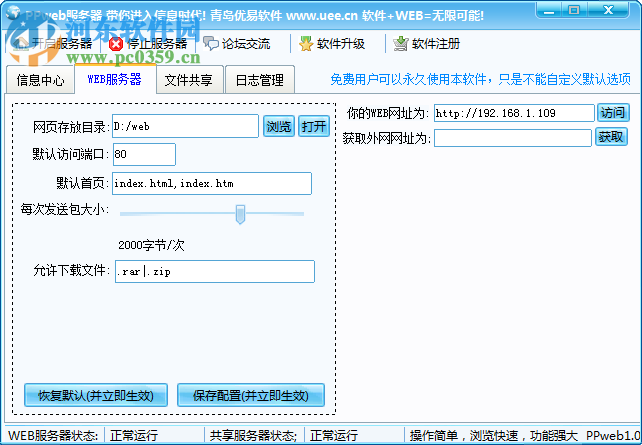This screenshot has height=445, width=642.
Task: Click the red stop icon for 停止服务器
Action: pos(116,44)
